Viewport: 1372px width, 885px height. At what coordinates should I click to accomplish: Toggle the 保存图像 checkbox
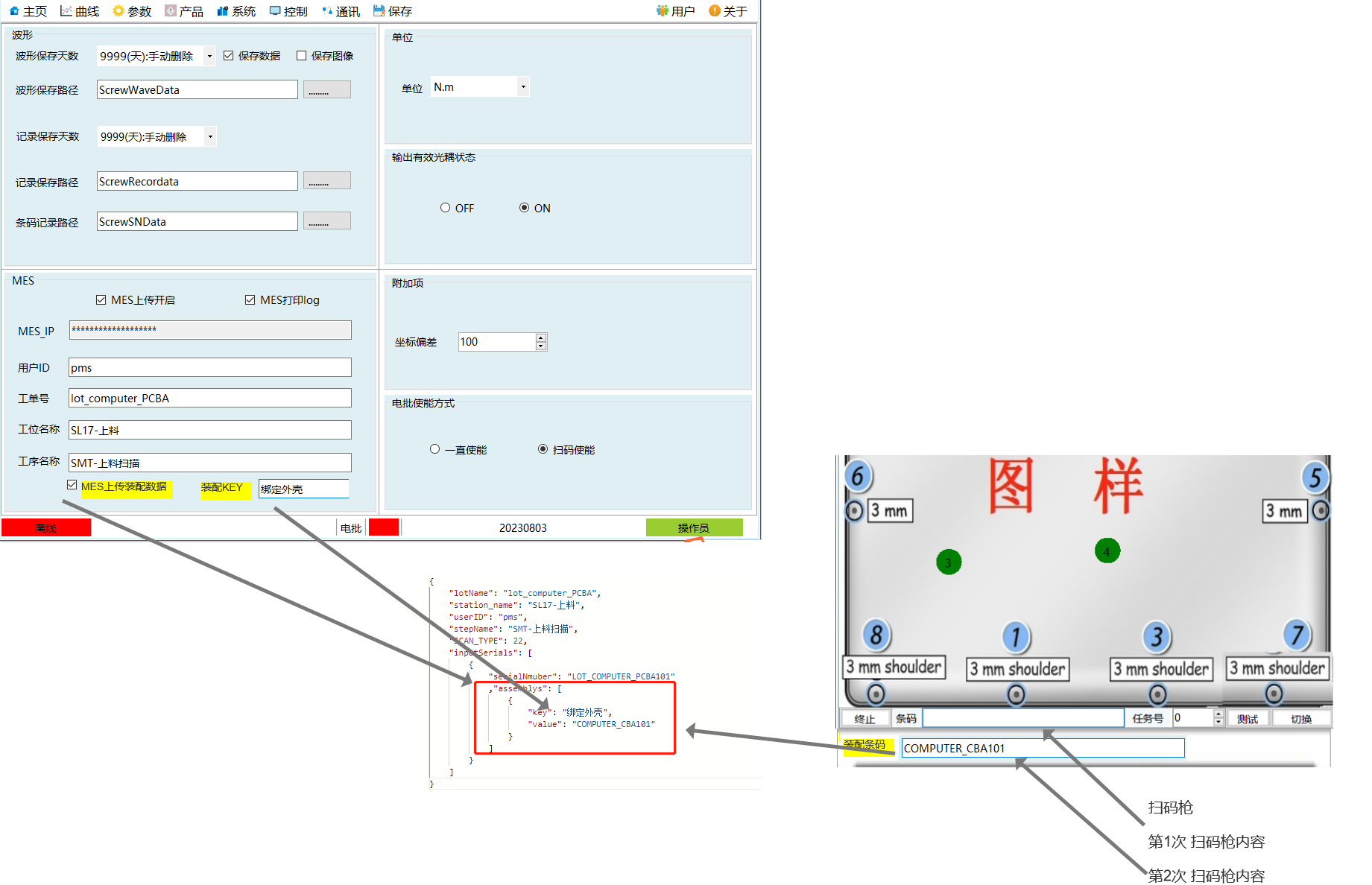click(x=302, y=56)
